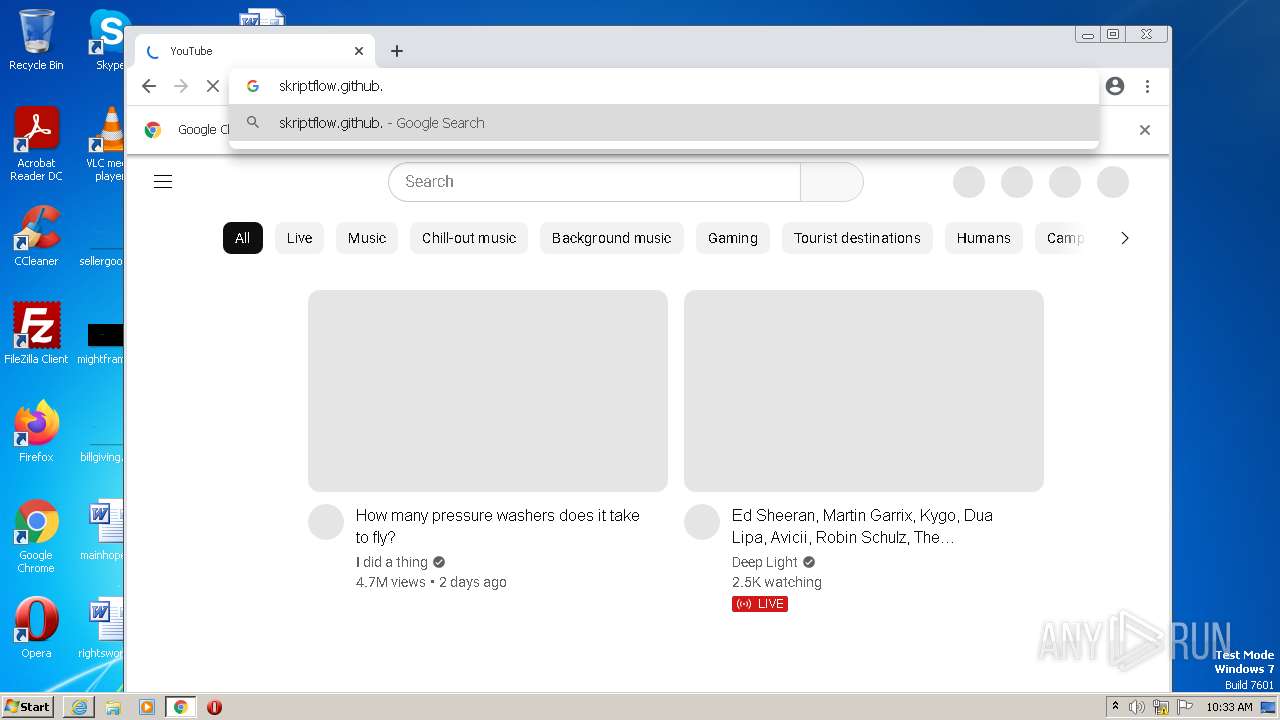
Task: Expand more filter chips with right chevron
Action: pos(1125,238)
